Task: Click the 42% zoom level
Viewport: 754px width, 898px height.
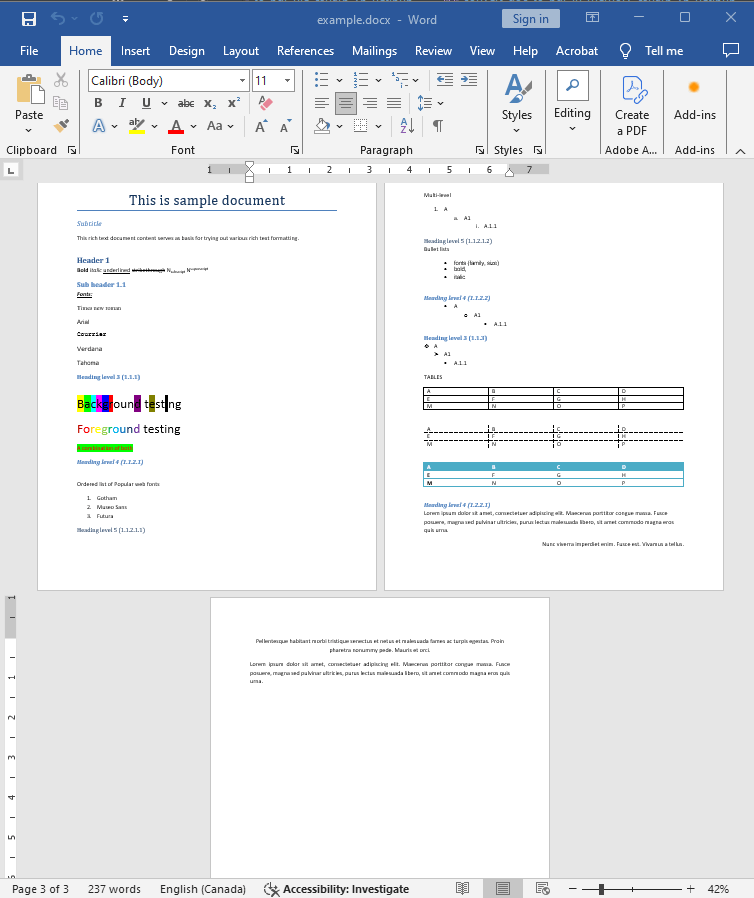Action: (718, 889)
